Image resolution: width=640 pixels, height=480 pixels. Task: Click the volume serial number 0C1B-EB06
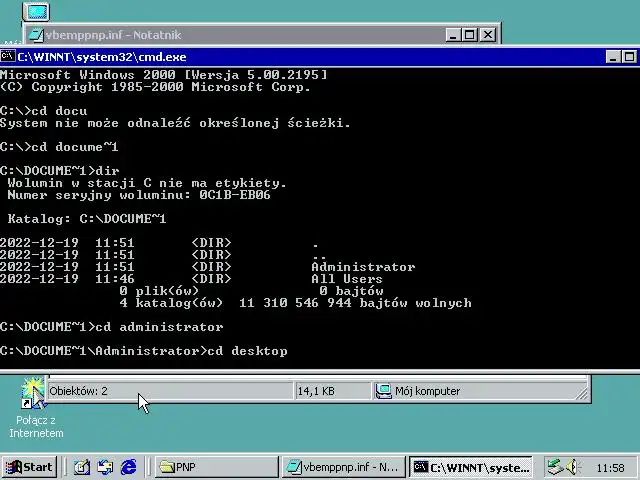coord(235,195)
